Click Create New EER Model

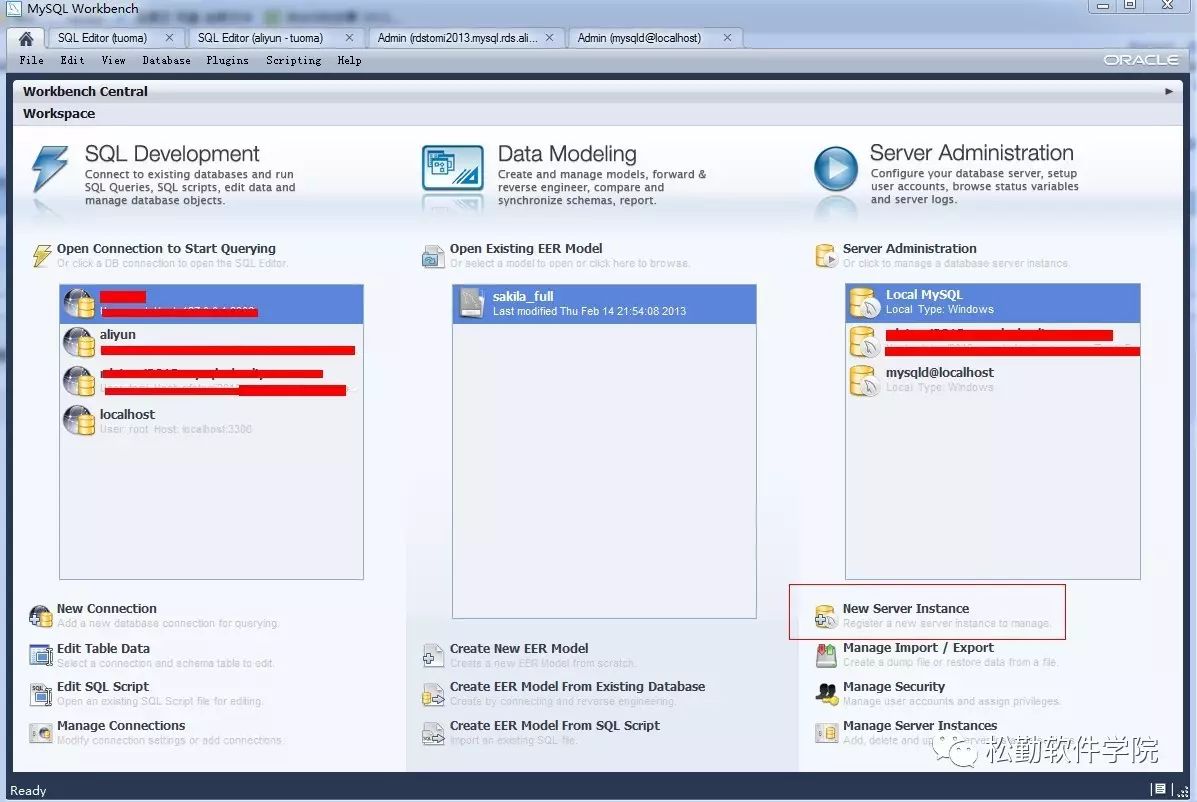519,649
